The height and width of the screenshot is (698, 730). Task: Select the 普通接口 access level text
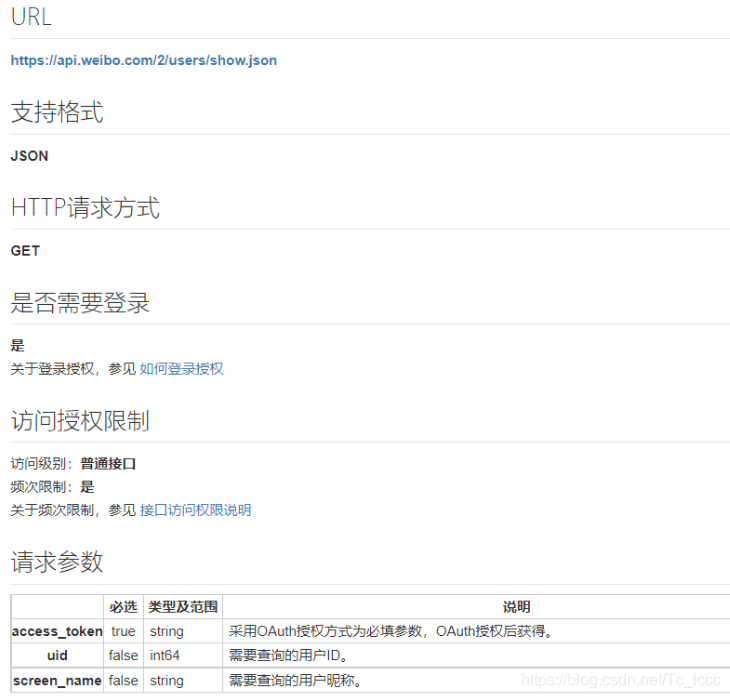tap(108, 464)
